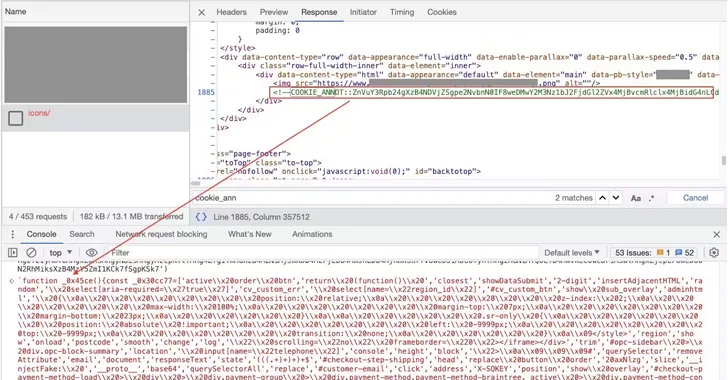Select the icons/ request row
728x380 pixels.
[96, 118]
